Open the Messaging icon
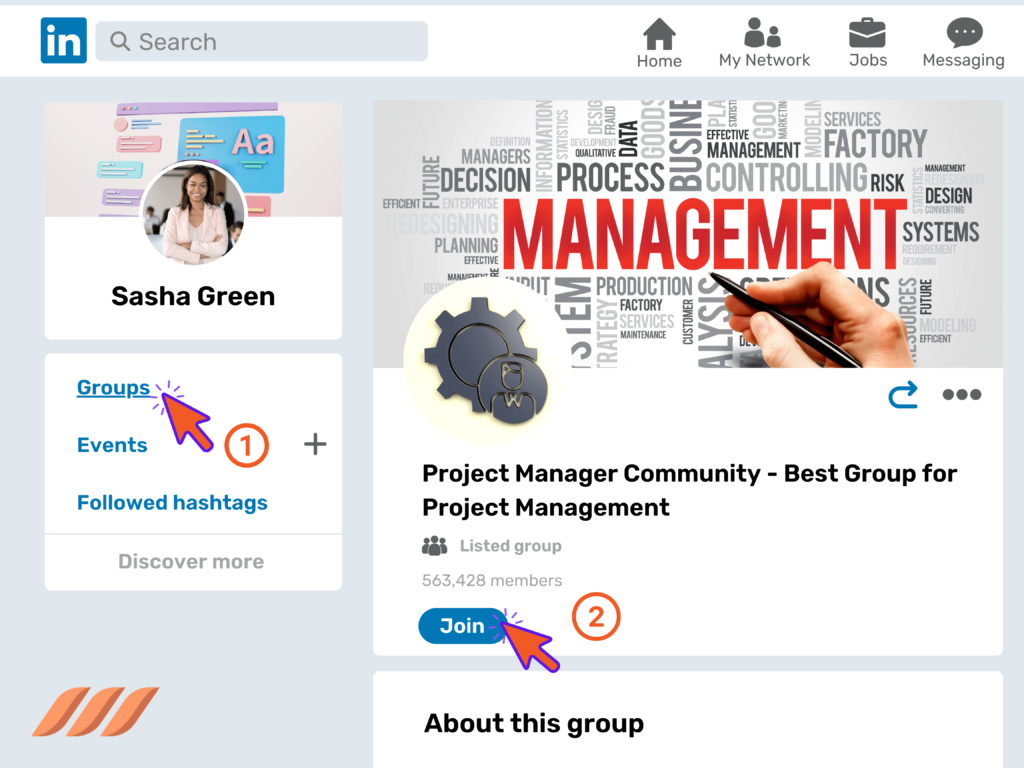Viewport: 1024px width, 768px height. tap(962, 33)
